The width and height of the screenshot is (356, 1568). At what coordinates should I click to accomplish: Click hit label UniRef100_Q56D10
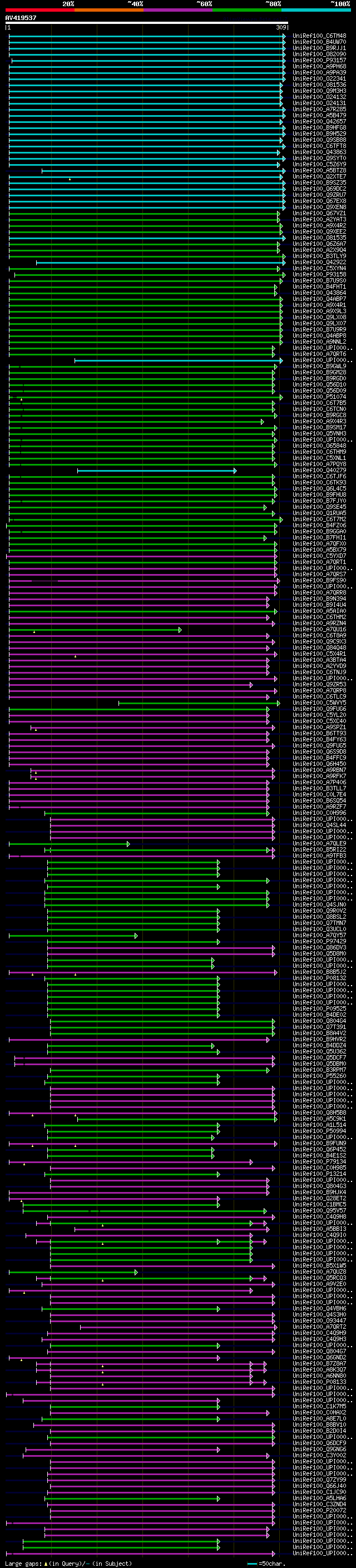pos(319,385)
